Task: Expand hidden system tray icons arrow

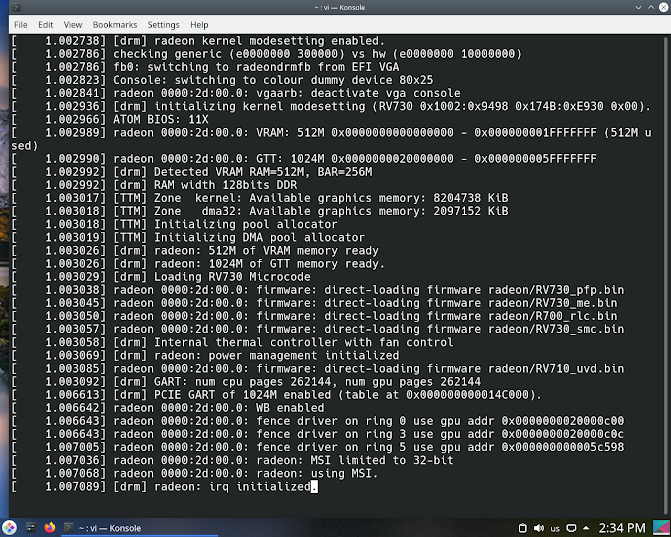Action: [586, 528]
